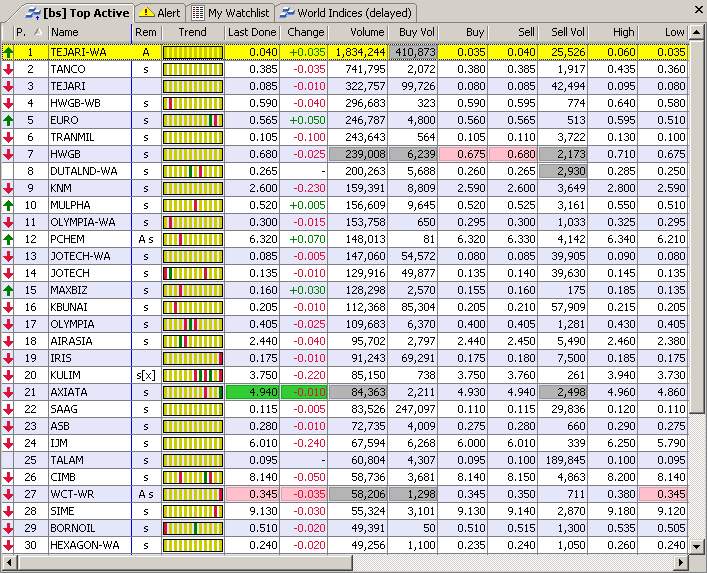Click the KULIM remark s[x]
This screenshot has height=573, width=707.
[x=146, y=375]
